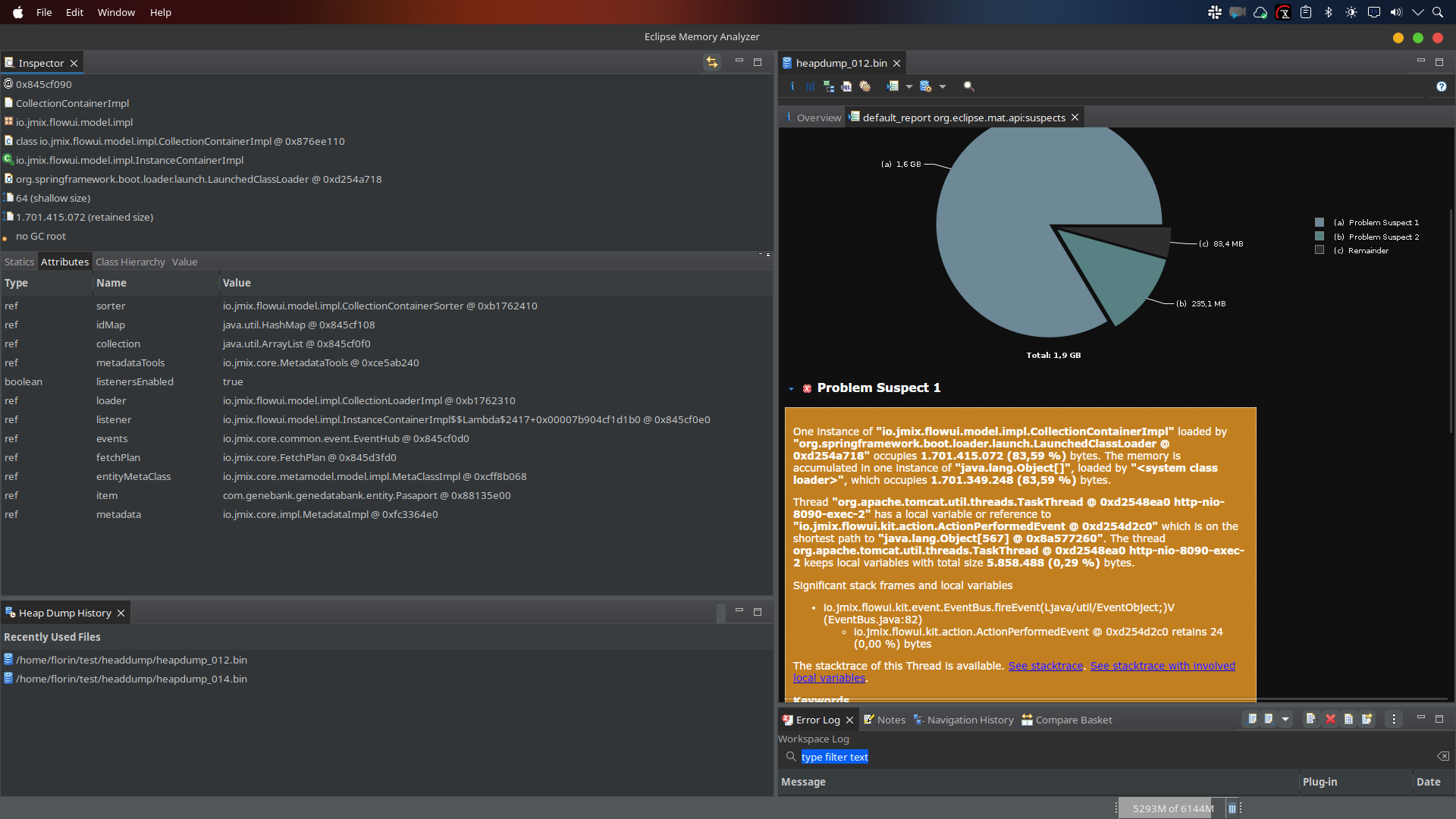Open the help question mark icon
The width and height of the screenshot is (1456, 819).
click(1441, 86)
